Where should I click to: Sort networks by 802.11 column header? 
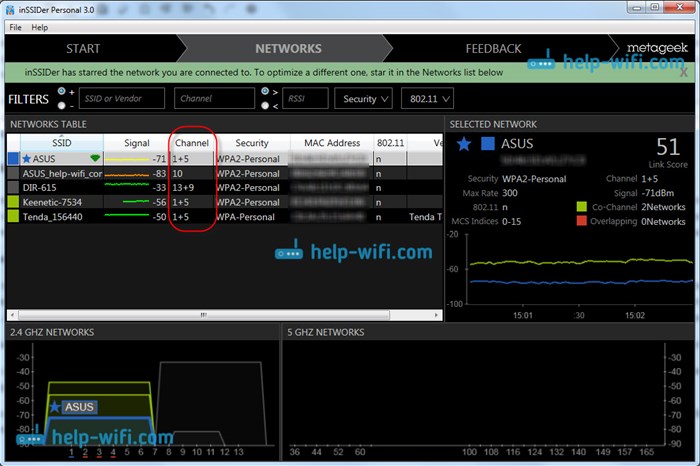click(x=390, y=143)
